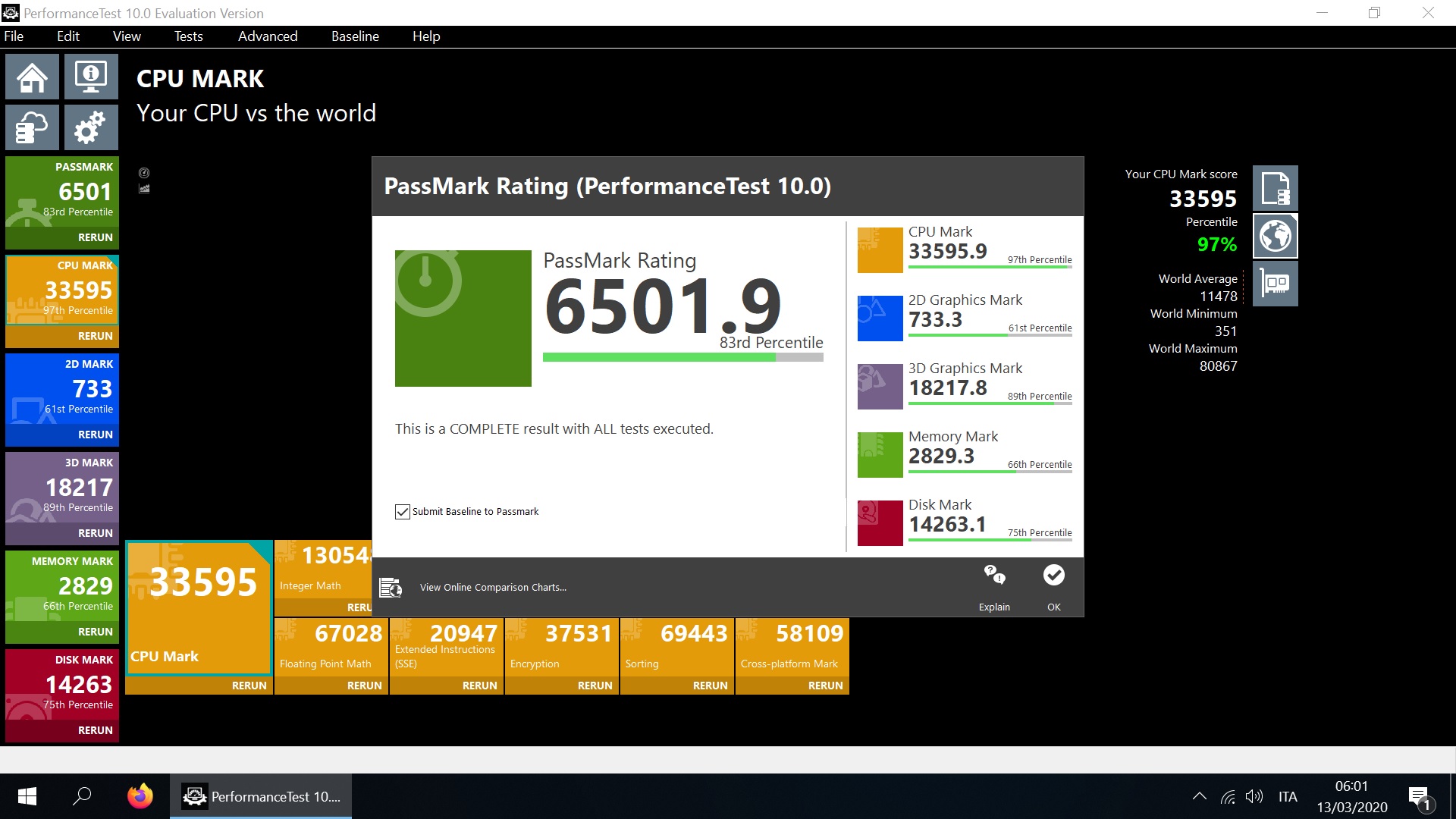Screen dimensions: 1456x819
Task: Click the blue 2D Graphics Mark icon
Action: pyautogui.click(x=880, y=318)
